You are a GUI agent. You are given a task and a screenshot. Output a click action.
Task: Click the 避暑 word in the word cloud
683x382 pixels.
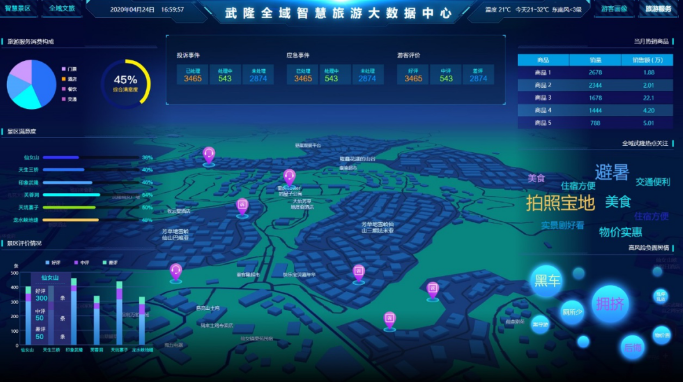pyautogui.click(x=612, y=172)
